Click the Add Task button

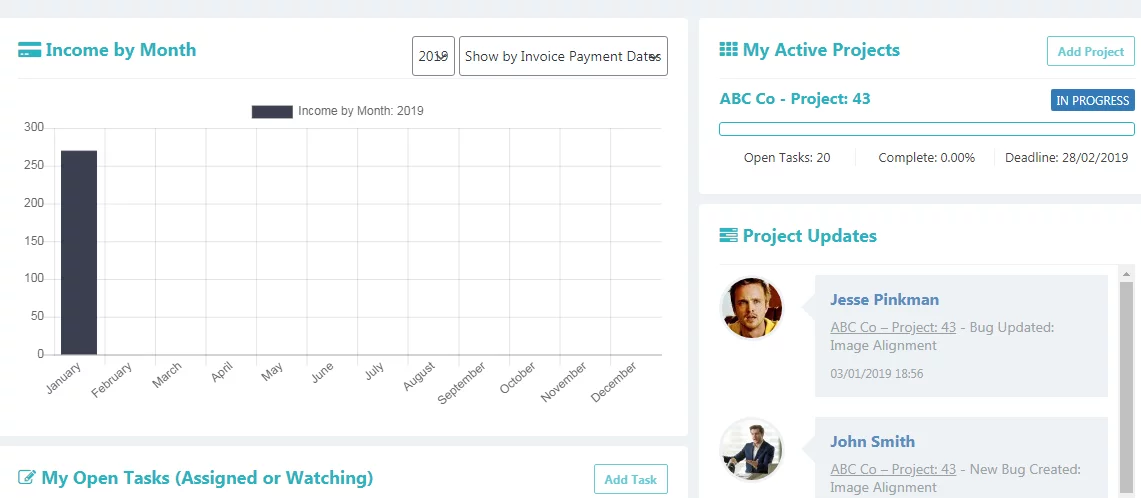click(x=631, y=479)
